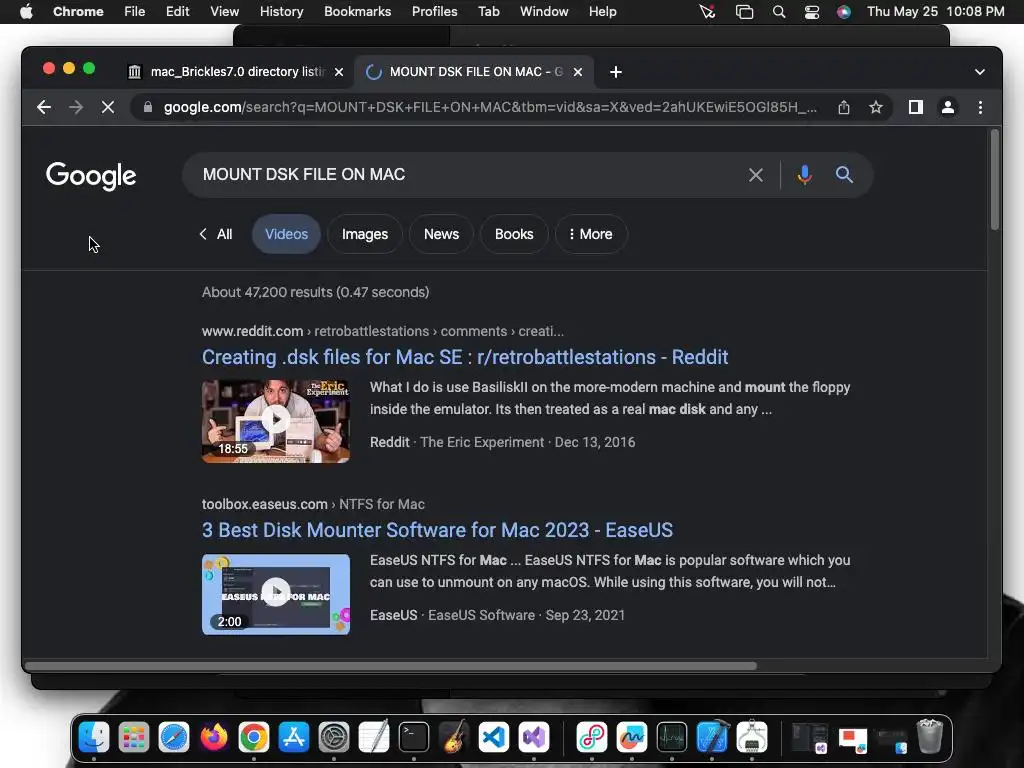The width and height of the screenshot is (1024, 768).
Task: Stop page loading with the X button
Action: [x=108, y=107]
